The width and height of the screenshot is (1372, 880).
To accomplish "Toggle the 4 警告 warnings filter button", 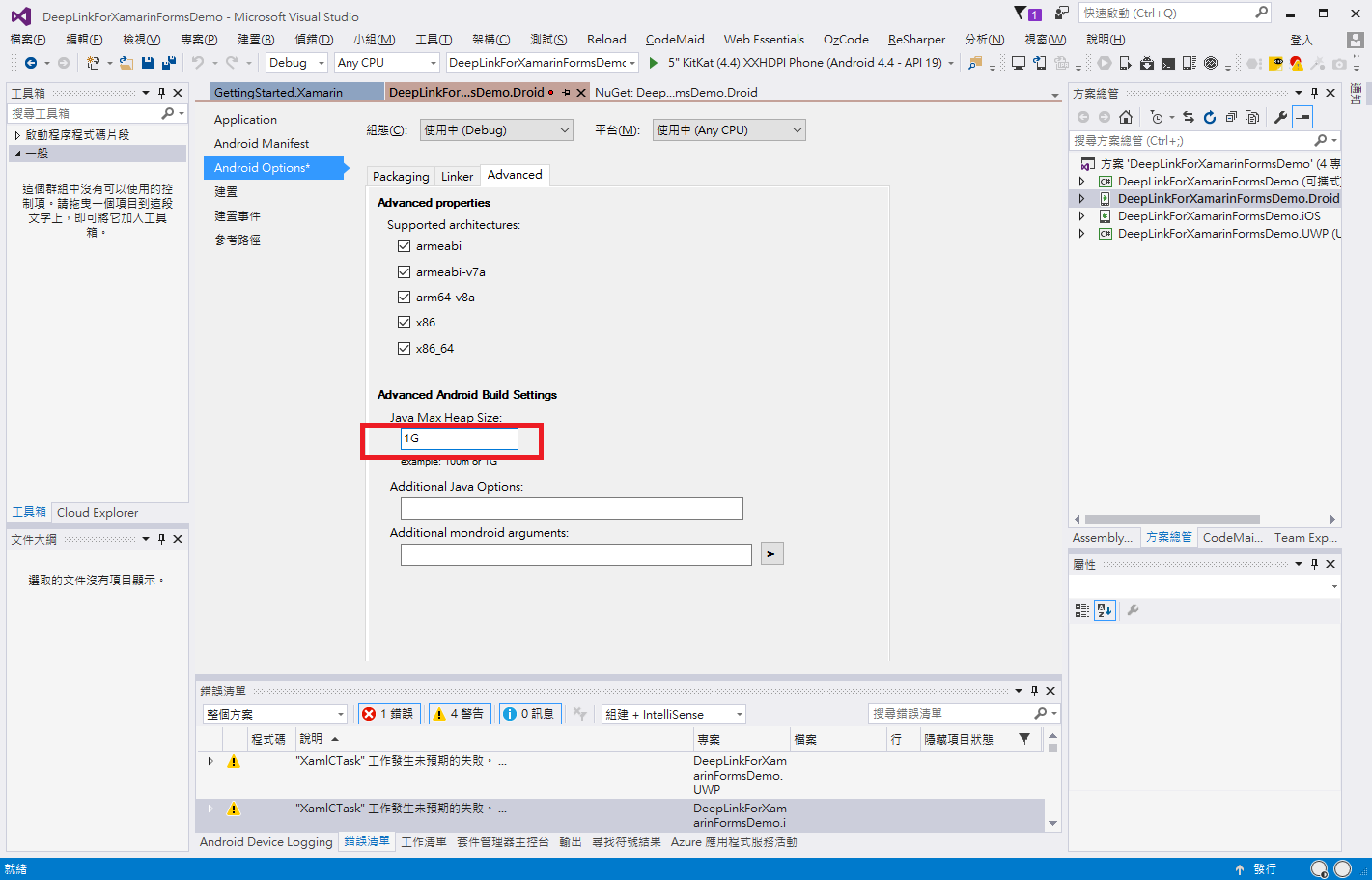I will point(460,714).
